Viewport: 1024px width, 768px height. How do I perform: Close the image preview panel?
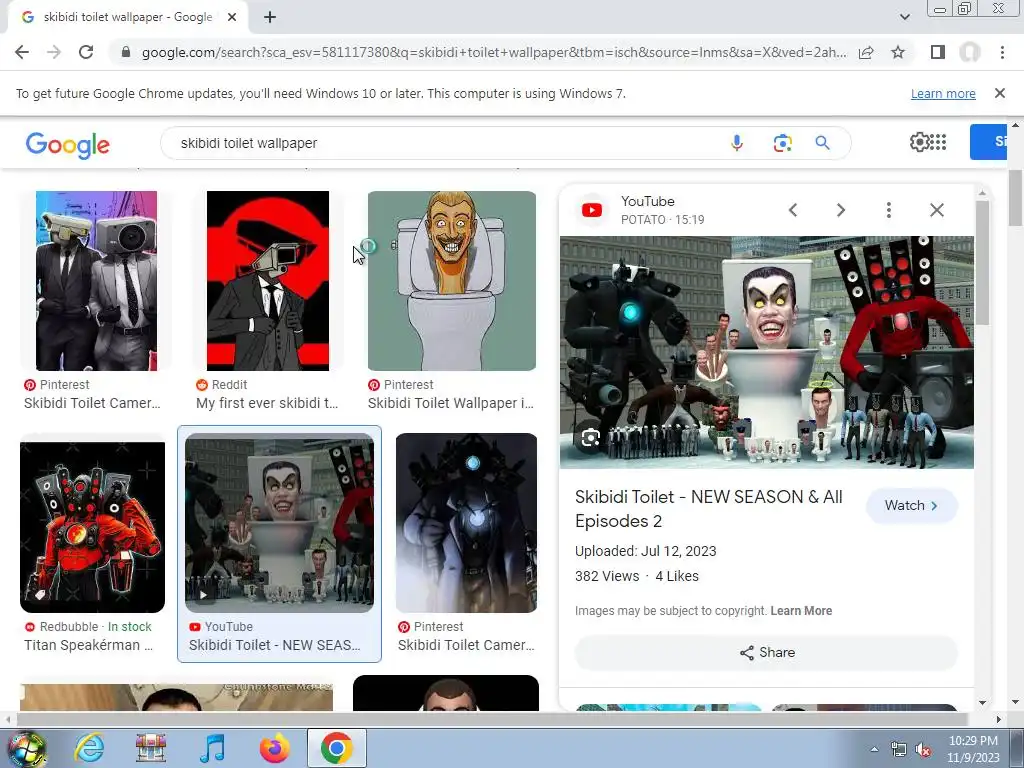pos(936,210)
